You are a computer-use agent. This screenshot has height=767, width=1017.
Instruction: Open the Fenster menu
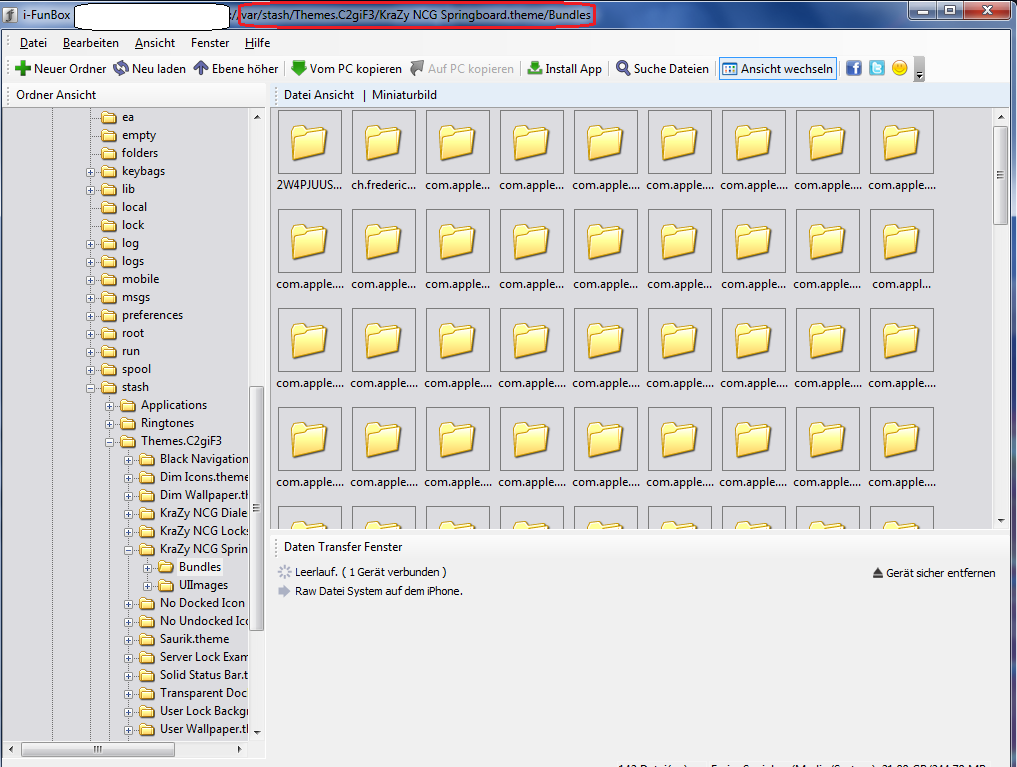click(209, 43)
